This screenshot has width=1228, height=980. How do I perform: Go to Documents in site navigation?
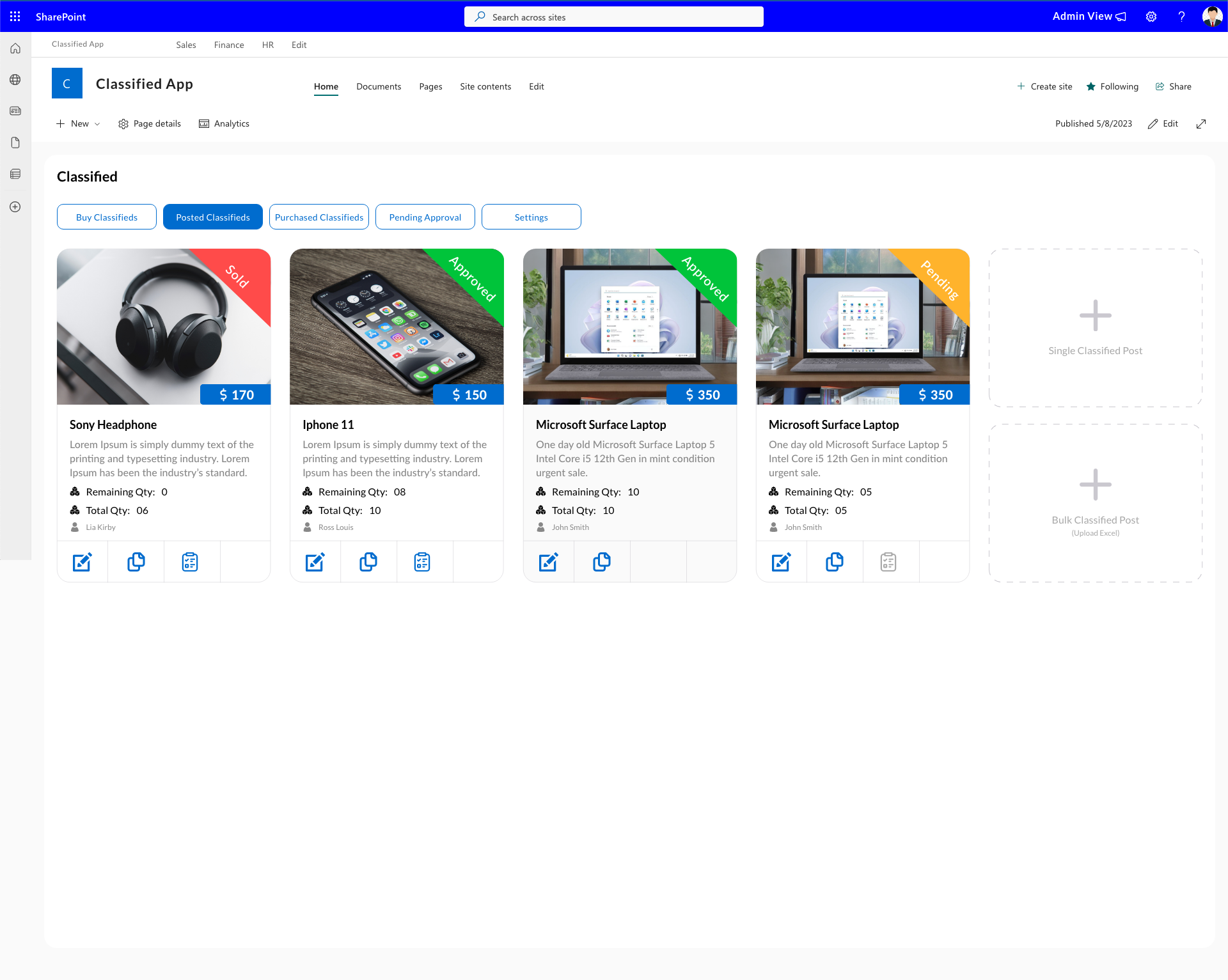point(379,86)
